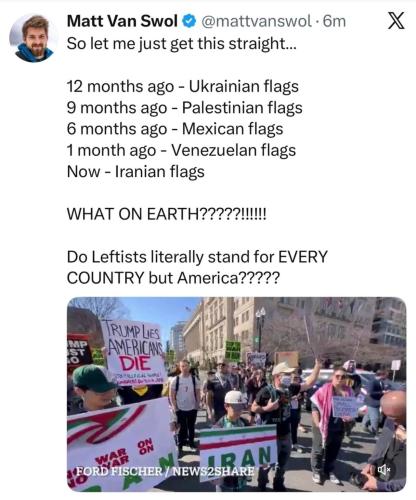Click the blue verified checkmark badge
This screenshot has height=500, width=416.
tap(189, 21)
